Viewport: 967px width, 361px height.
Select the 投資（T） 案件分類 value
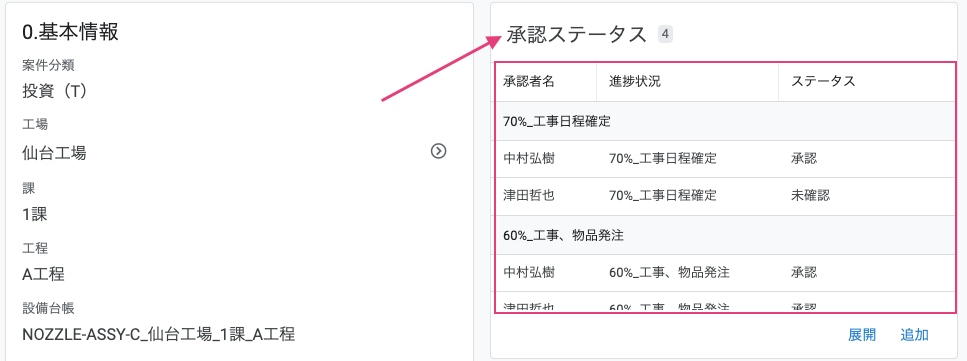pyautogui.click(x=56, y=91)
